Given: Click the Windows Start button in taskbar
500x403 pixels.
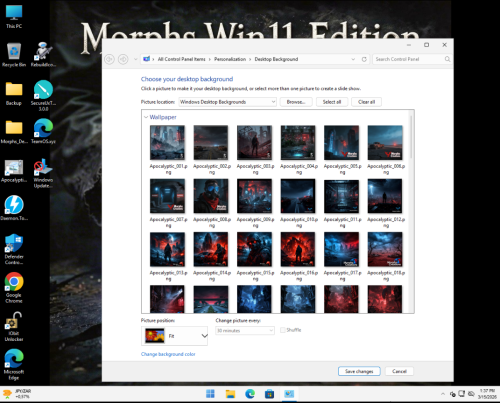Looking at the screenshot, I should tap(210, 394).
